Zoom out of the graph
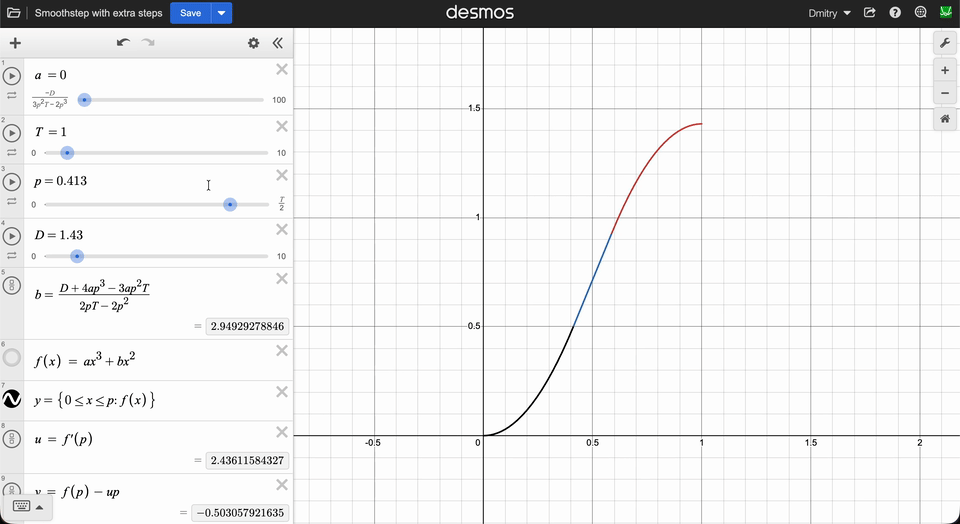 945,93
